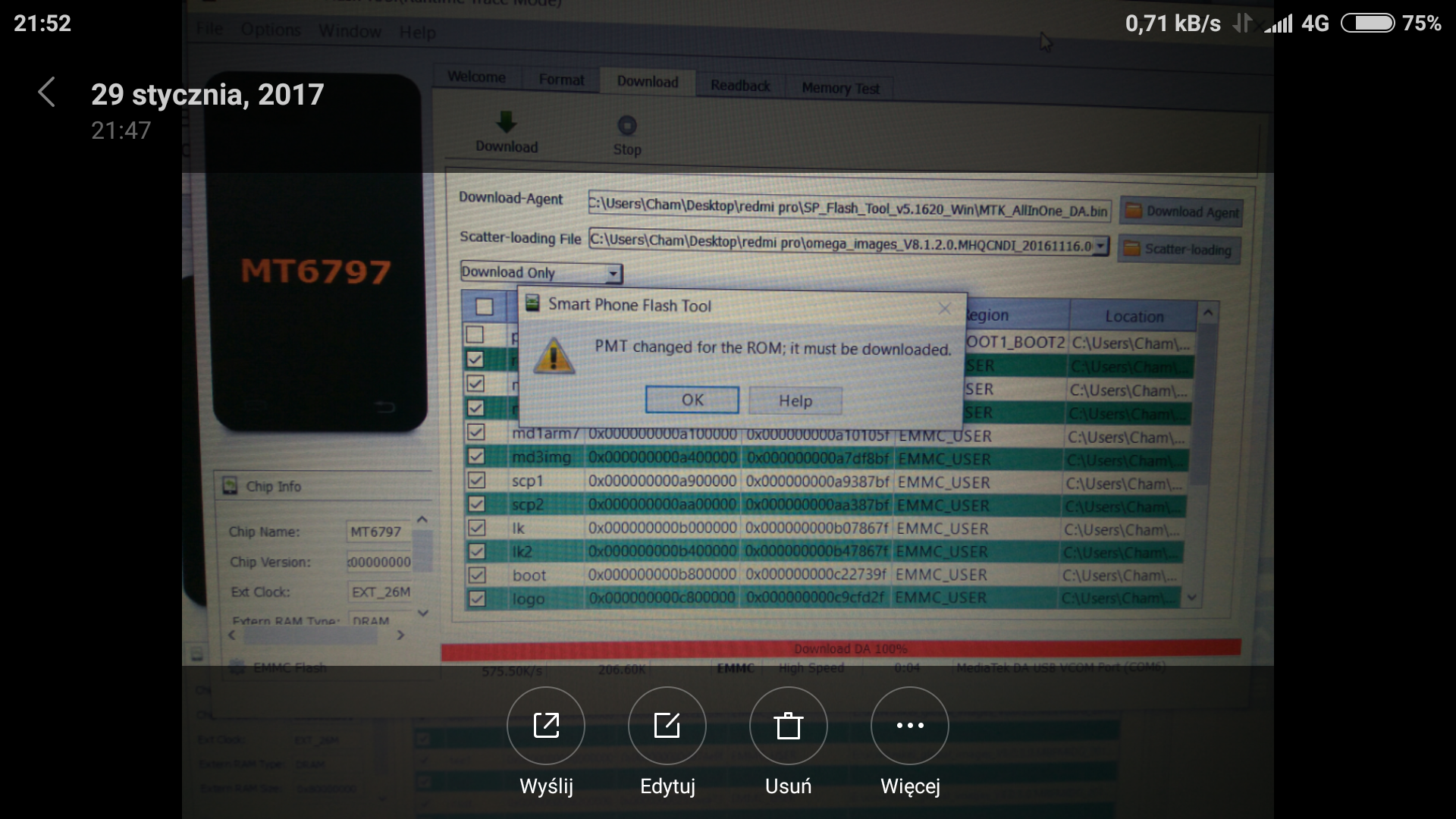Click the Stop icon in the toolbar
Screen dimensions: 1456x819
pyautogui.click(x=627, y=126)
